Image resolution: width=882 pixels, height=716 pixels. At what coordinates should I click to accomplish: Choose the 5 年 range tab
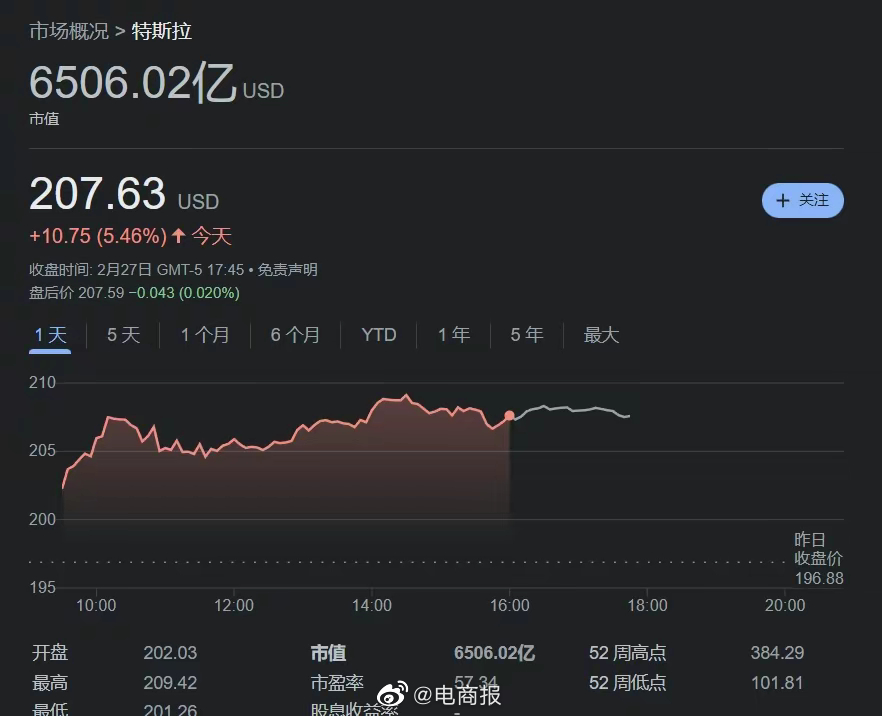tap(527, 335)
